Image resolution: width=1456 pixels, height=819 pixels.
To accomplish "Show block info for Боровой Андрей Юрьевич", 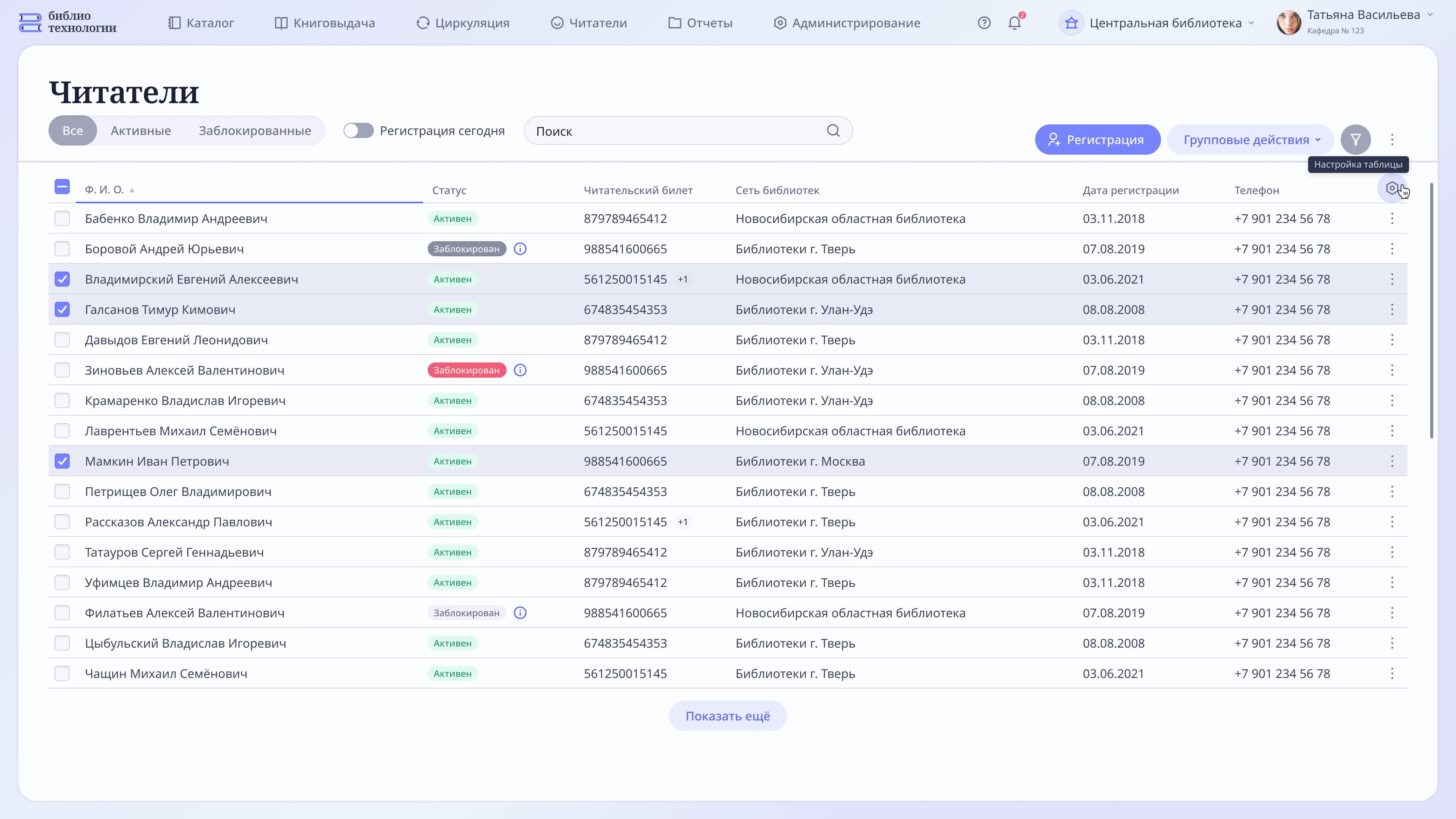I will click(x=520, y=249).
